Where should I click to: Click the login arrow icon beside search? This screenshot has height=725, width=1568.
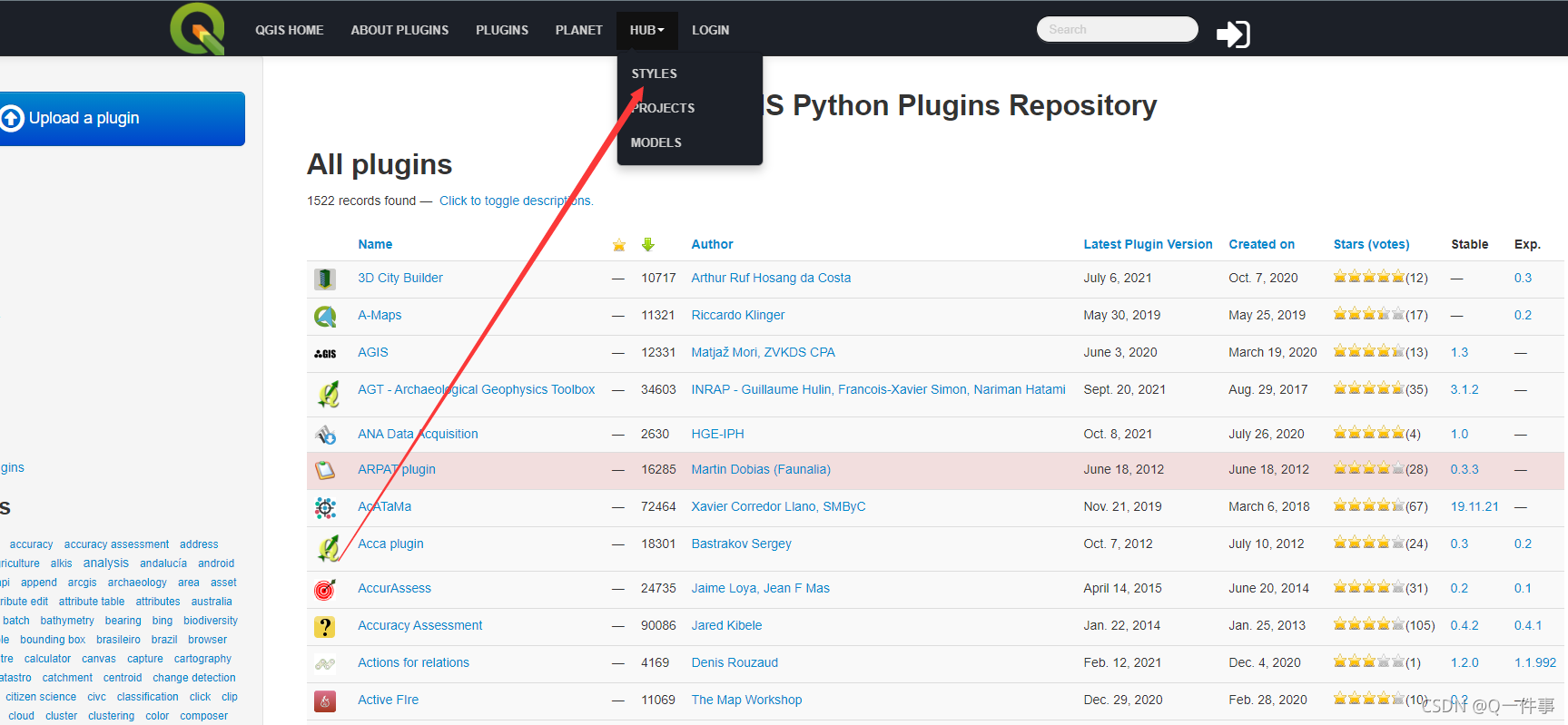tap(1233, 34)
